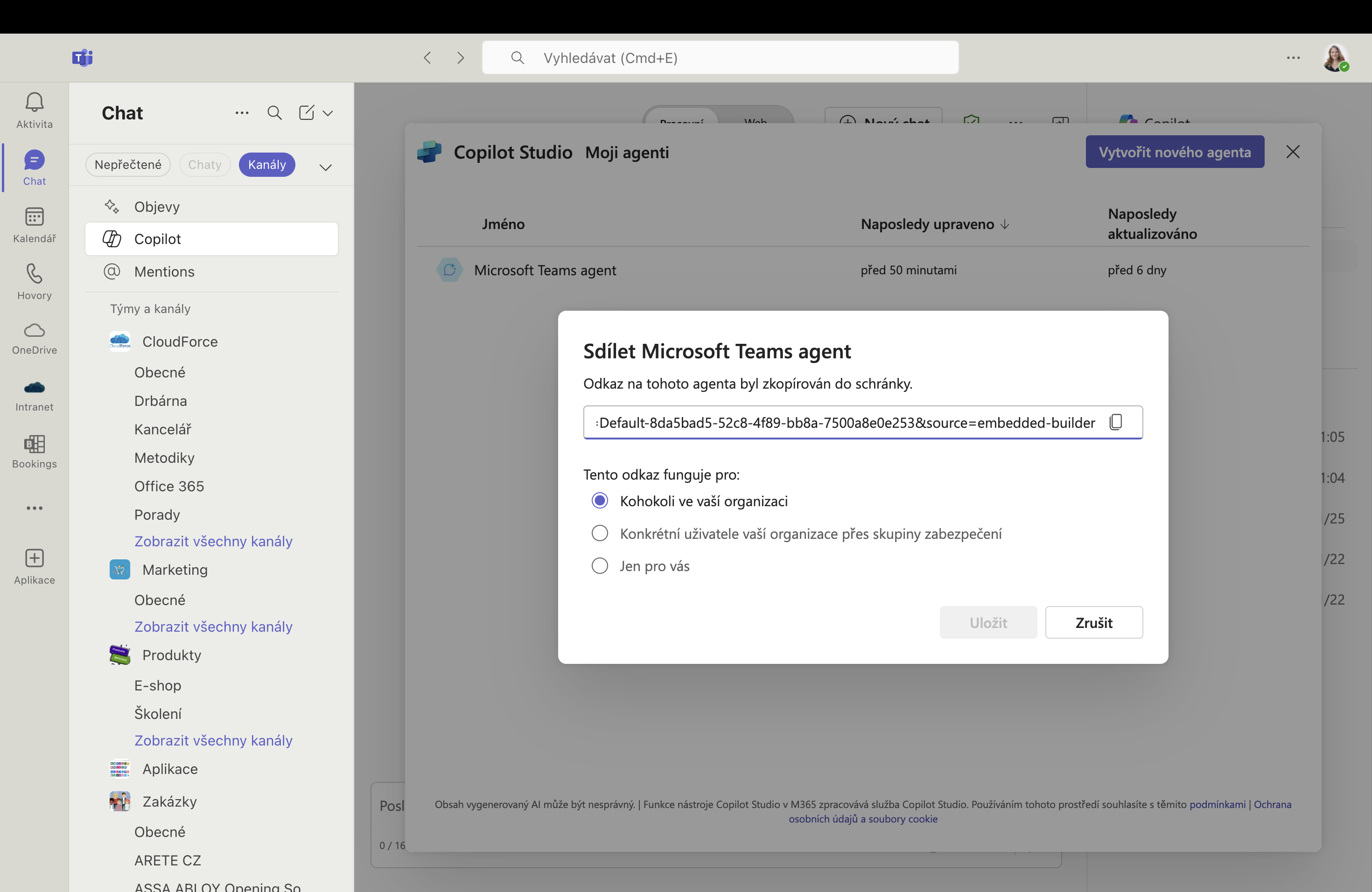Click Vytvořit nového agenta button
The image size is (1372, 892).
(x=1175, y=152)
